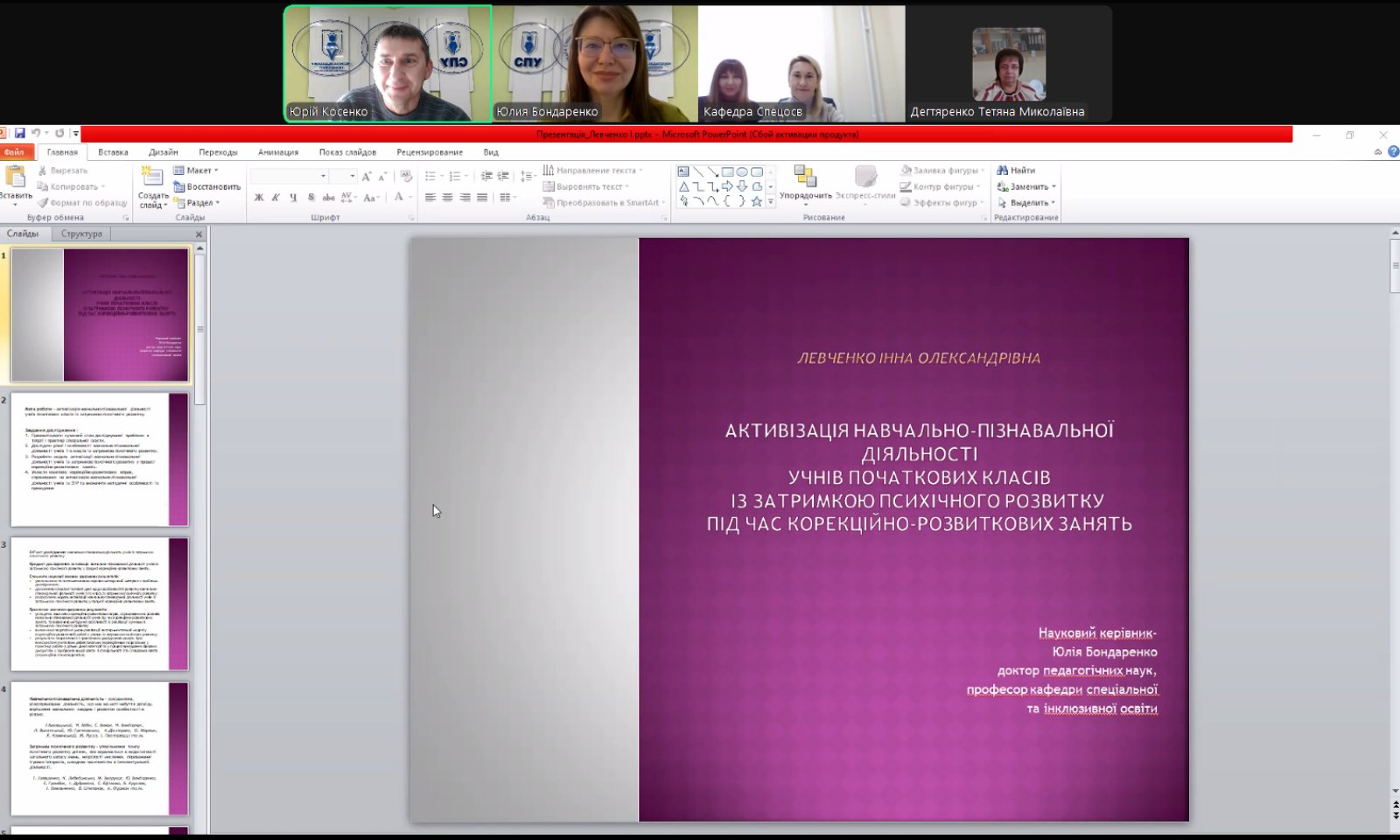Open the Выделить select dropdown

(1028, 202)
